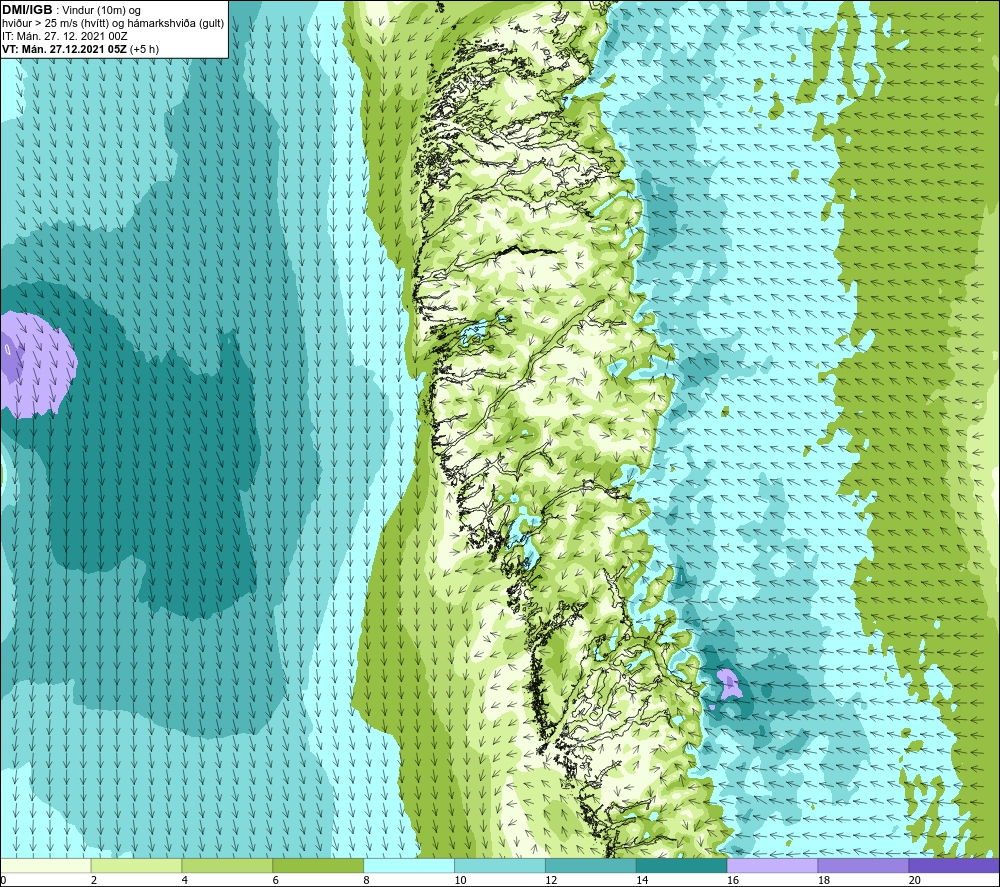Viewport: 1000px width, 887px height.
Task: Click the 2–4 m/s light green legend swatch
Action: (x=136, y=865)
